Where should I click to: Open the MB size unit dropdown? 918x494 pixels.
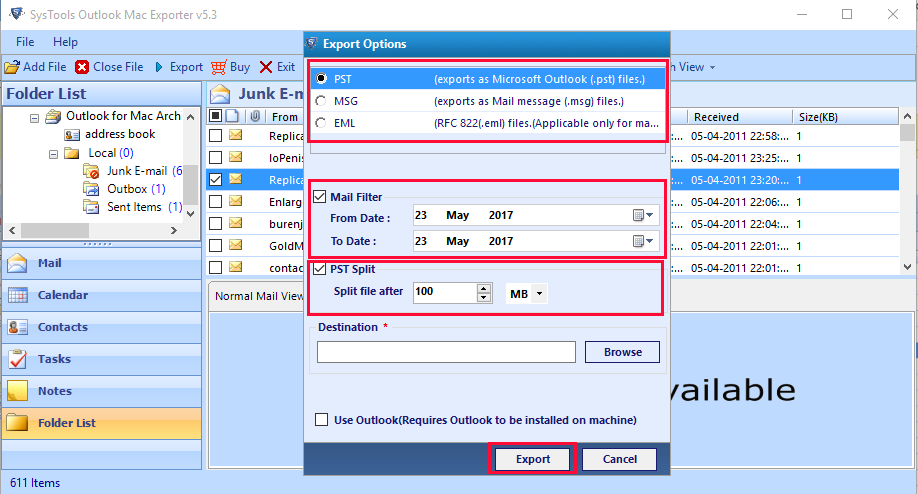(x=539, y=293)
